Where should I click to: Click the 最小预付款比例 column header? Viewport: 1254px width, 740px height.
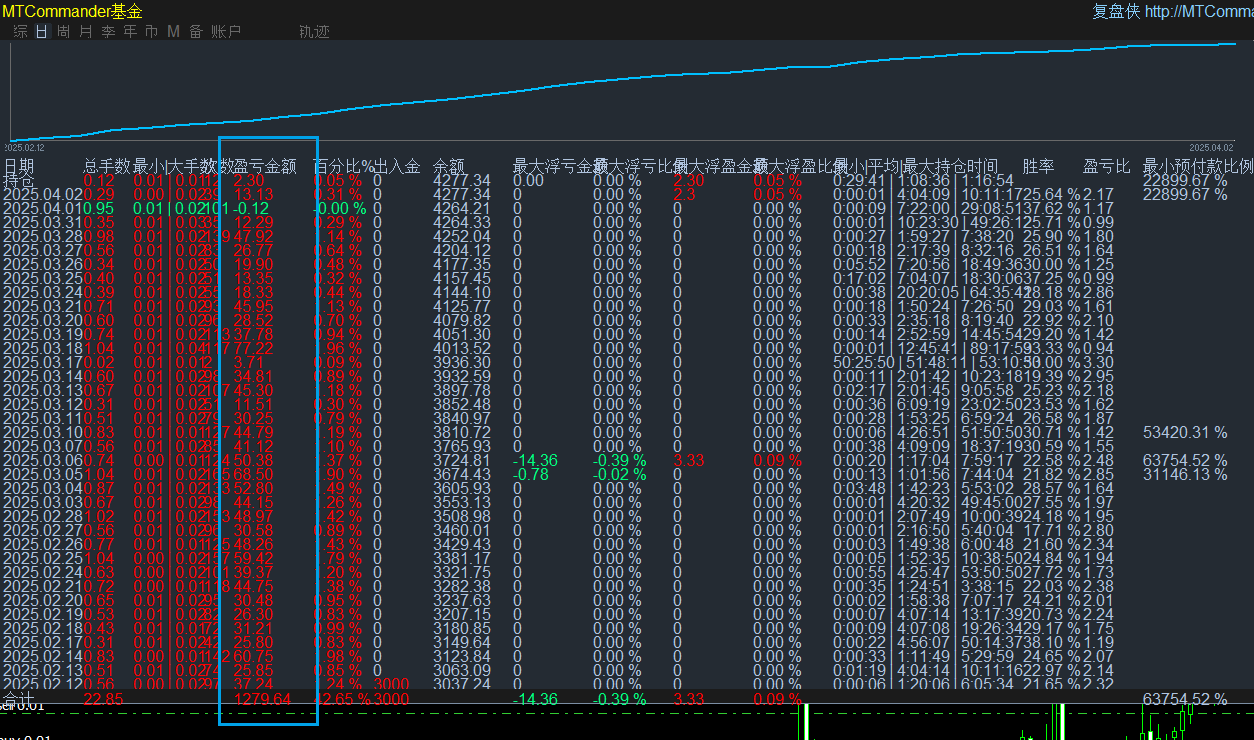tap(1198, 166)
